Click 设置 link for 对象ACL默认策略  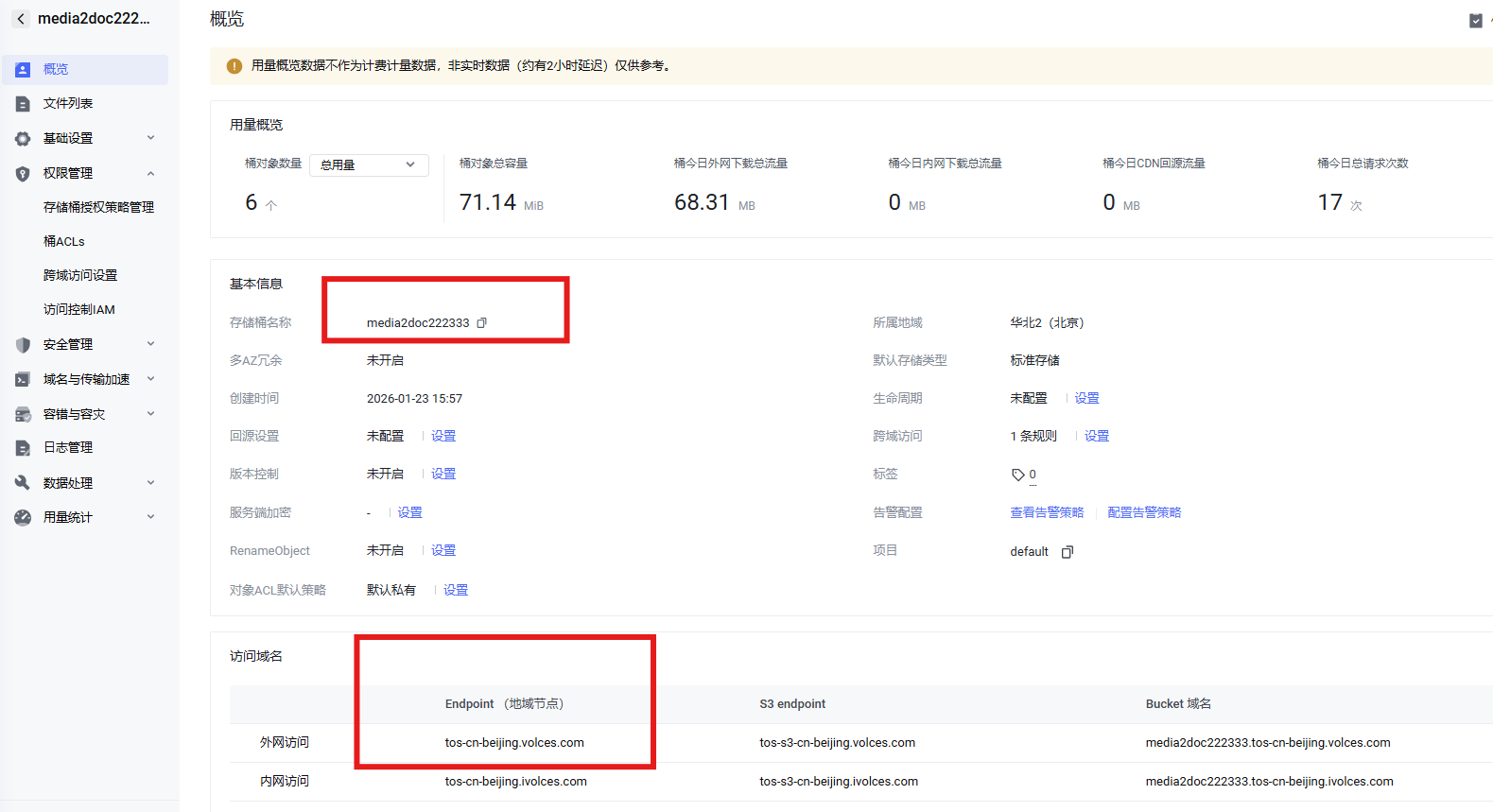456,591
